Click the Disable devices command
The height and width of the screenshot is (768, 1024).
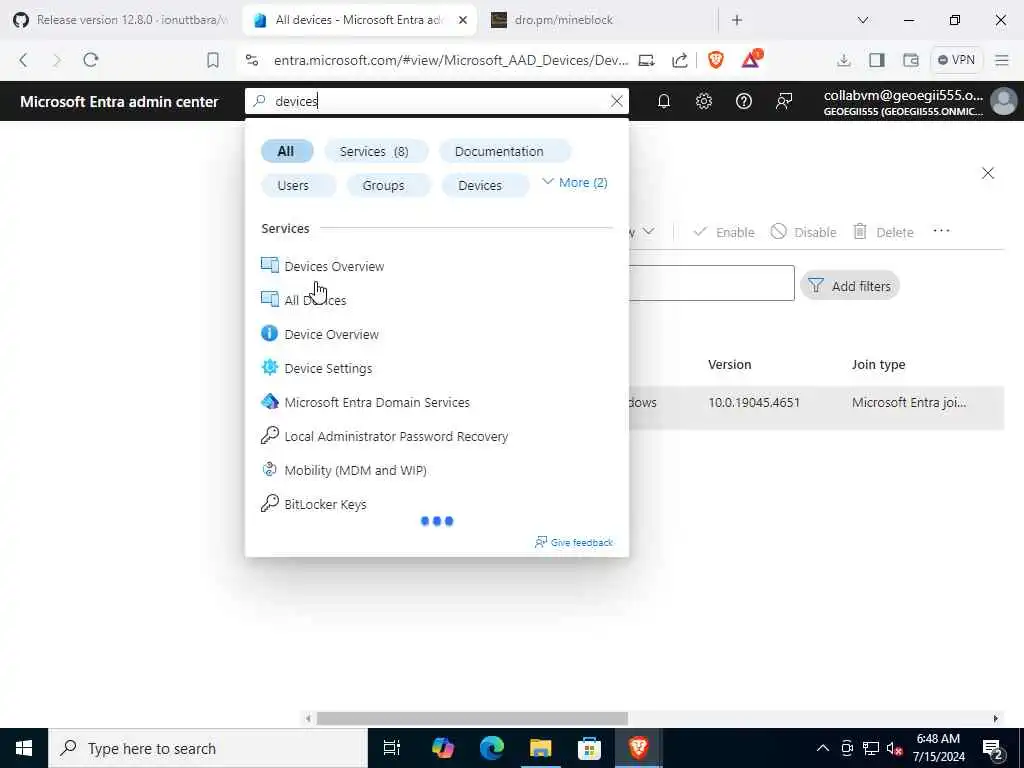pos(803,232)
